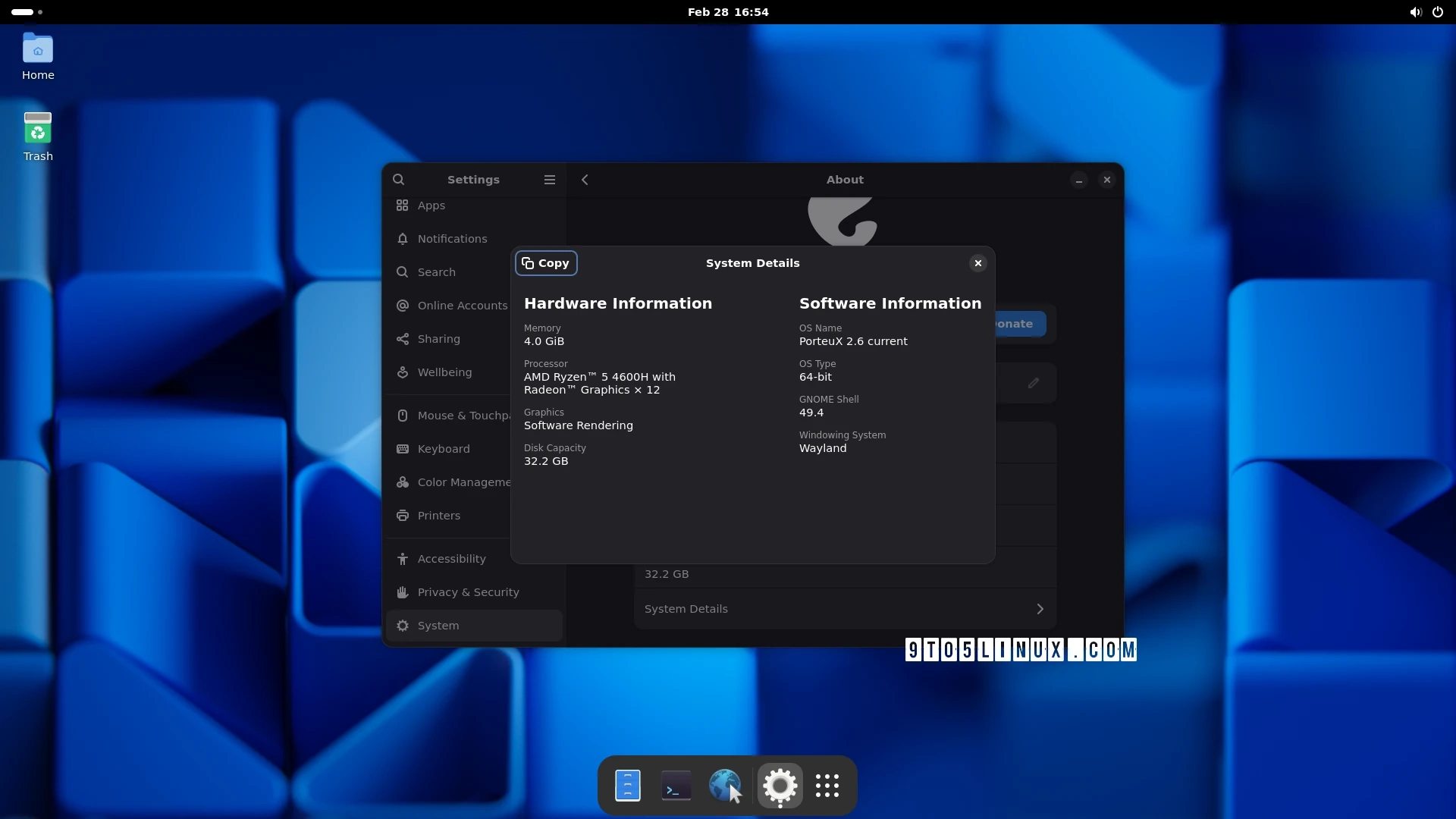This screenshot has height=819, width=1456.
Task: Click the power icon in the top bar
Action: [x=1438, y=12]
